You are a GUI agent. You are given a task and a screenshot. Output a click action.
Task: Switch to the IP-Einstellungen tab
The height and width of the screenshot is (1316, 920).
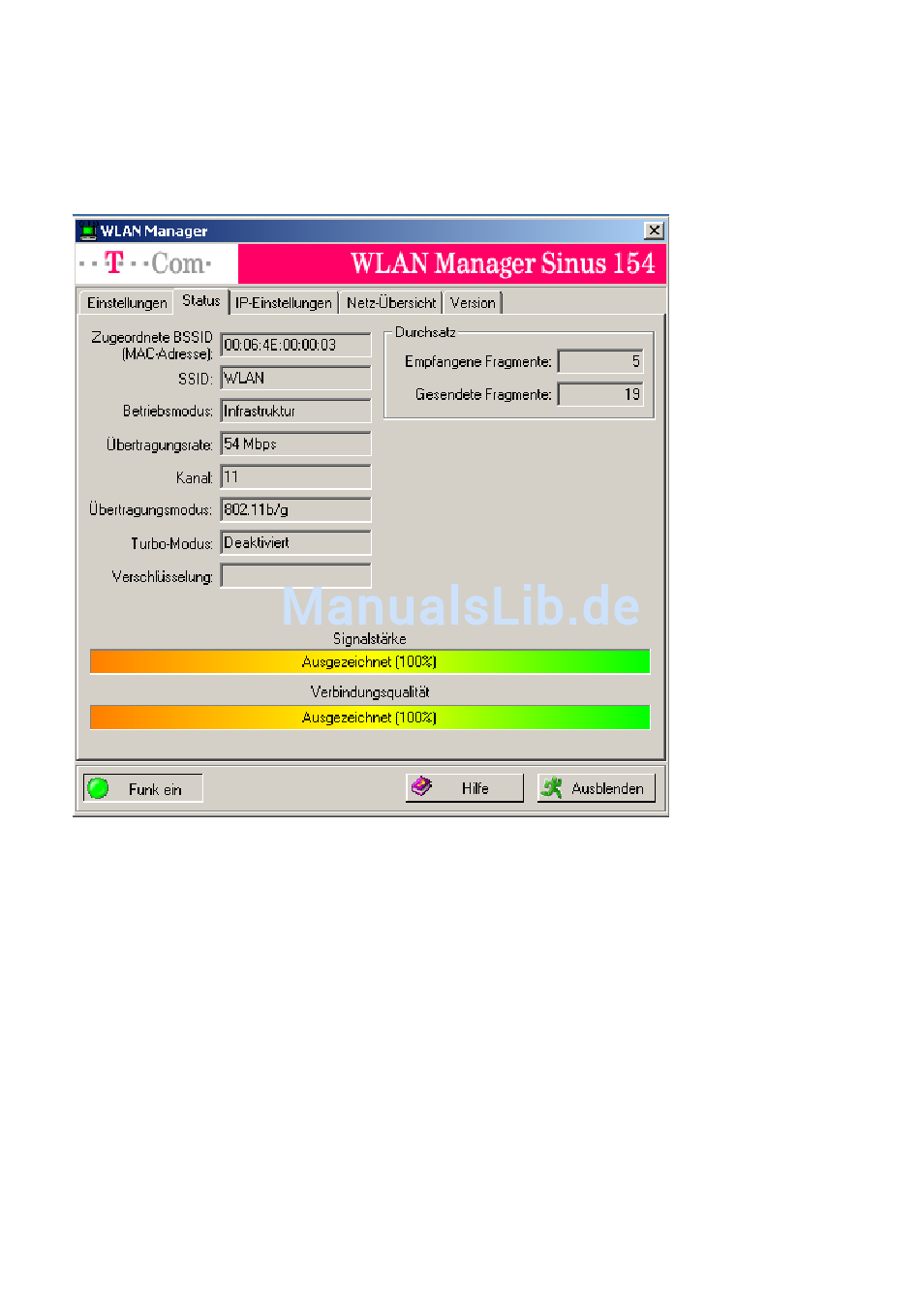[x=284, y=302]
